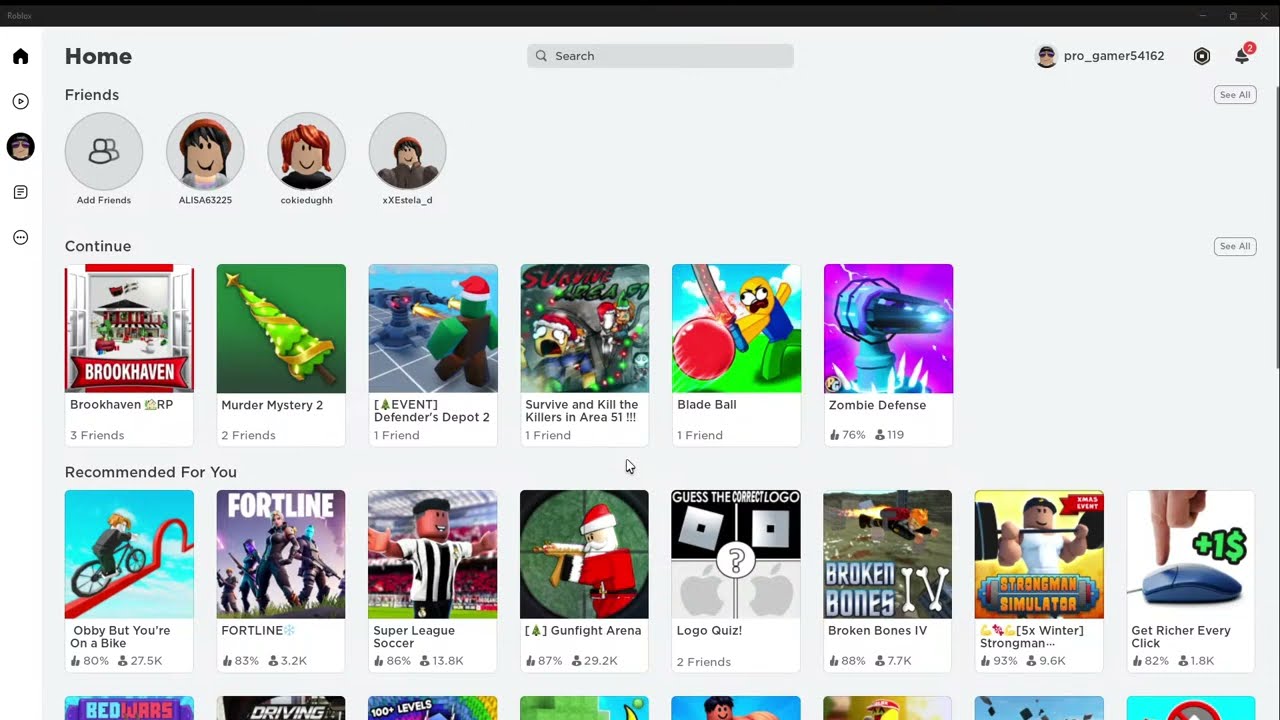The height and width of the screenshot is (720, 1280).
Task: Open the notifications bell icon
Action: (x=1242, y=56)
